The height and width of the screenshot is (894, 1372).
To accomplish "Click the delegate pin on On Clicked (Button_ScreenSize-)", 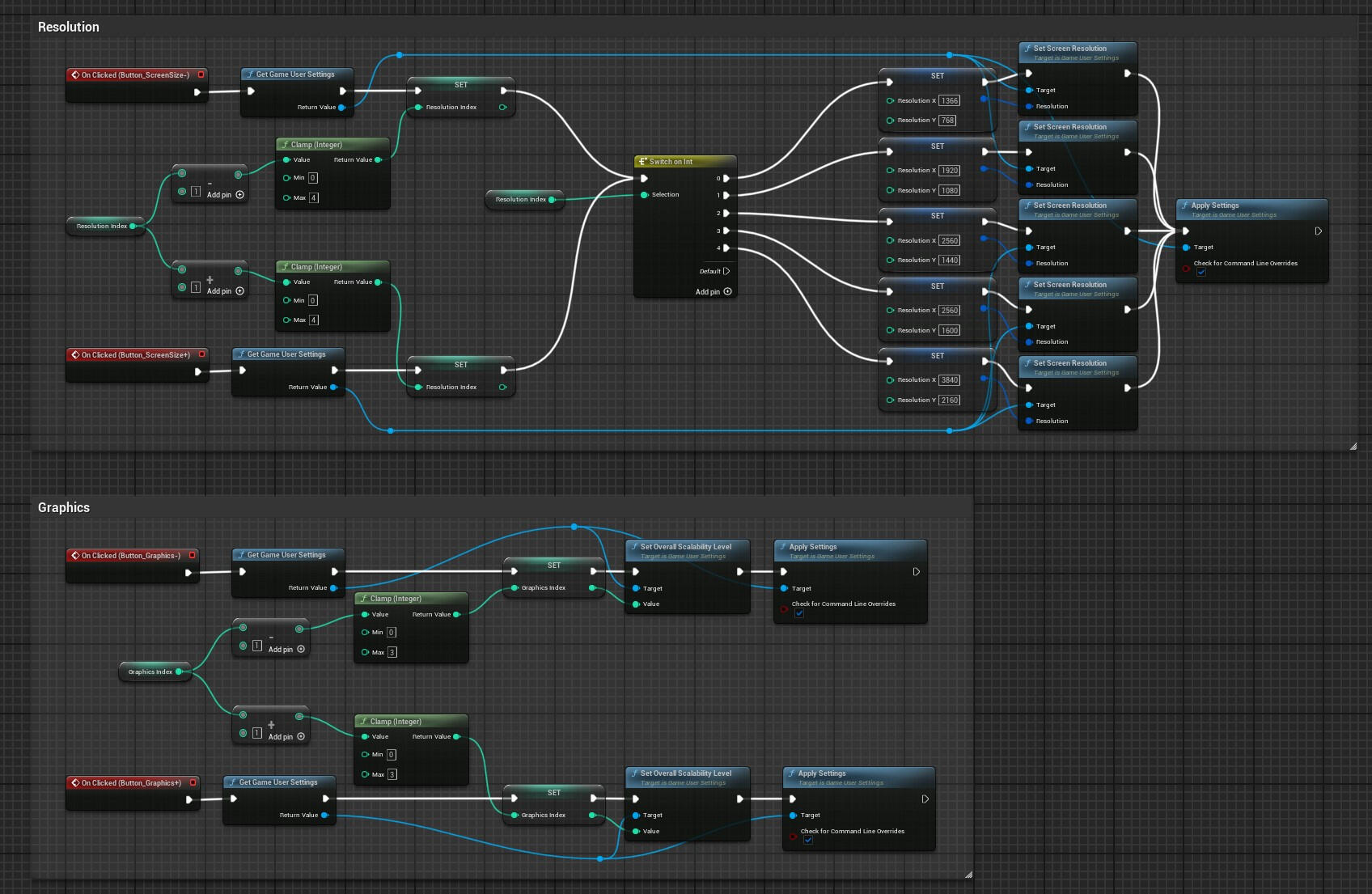I will coord(201,74).
